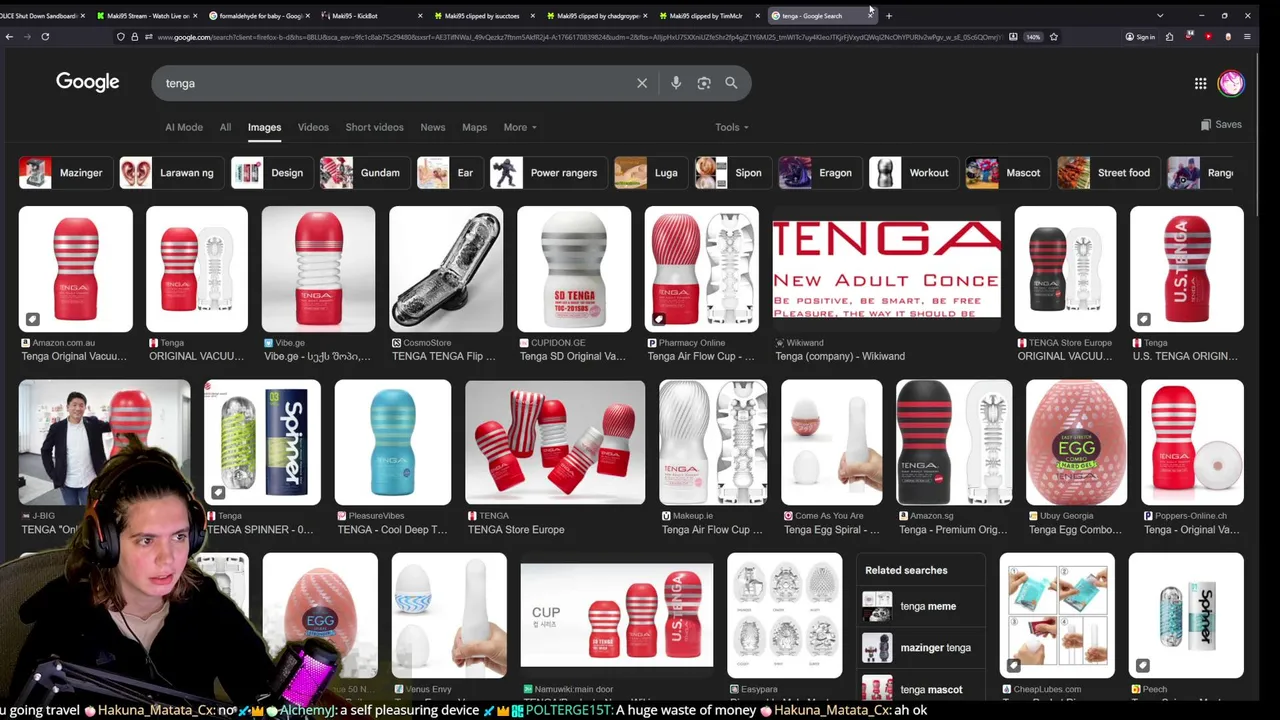
Task: Close the 'tenga - Google Search' tab
Action: point(870,15)
